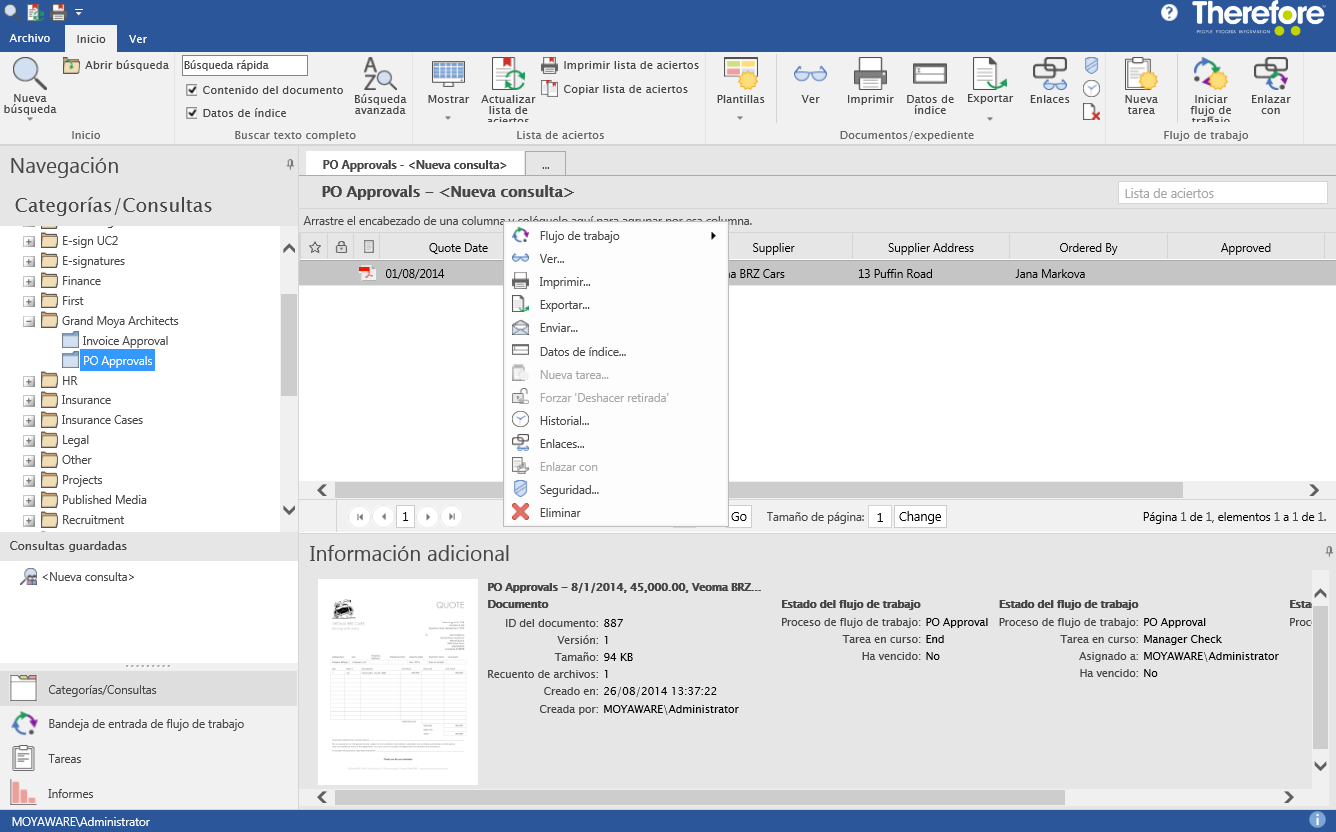Click the Lista de aciertos filter field
Image resolution: width=1336 pixels, height=832 pixels.
click(1222, 193)
